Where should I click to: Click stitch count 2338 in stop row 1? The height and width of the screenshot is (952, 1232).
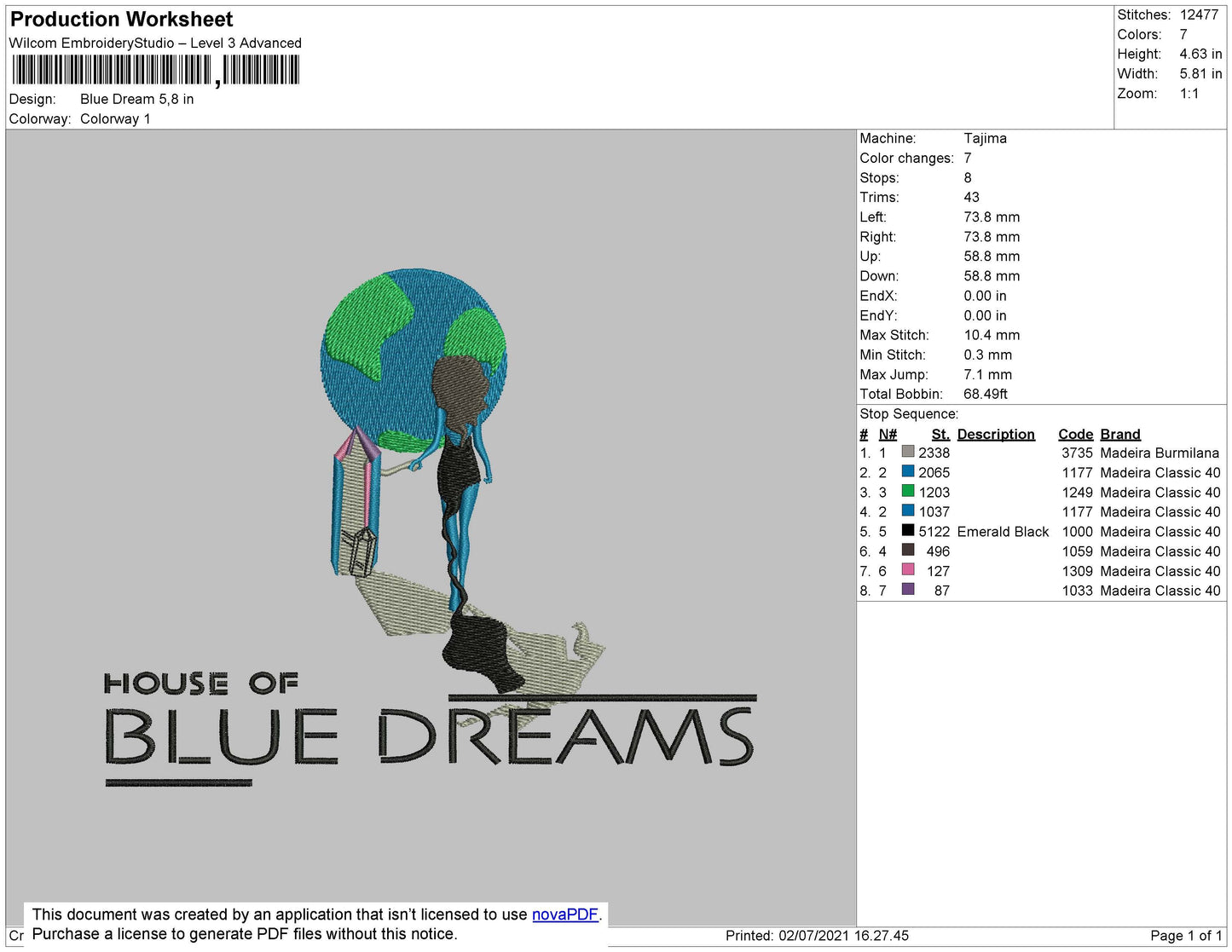934,453
